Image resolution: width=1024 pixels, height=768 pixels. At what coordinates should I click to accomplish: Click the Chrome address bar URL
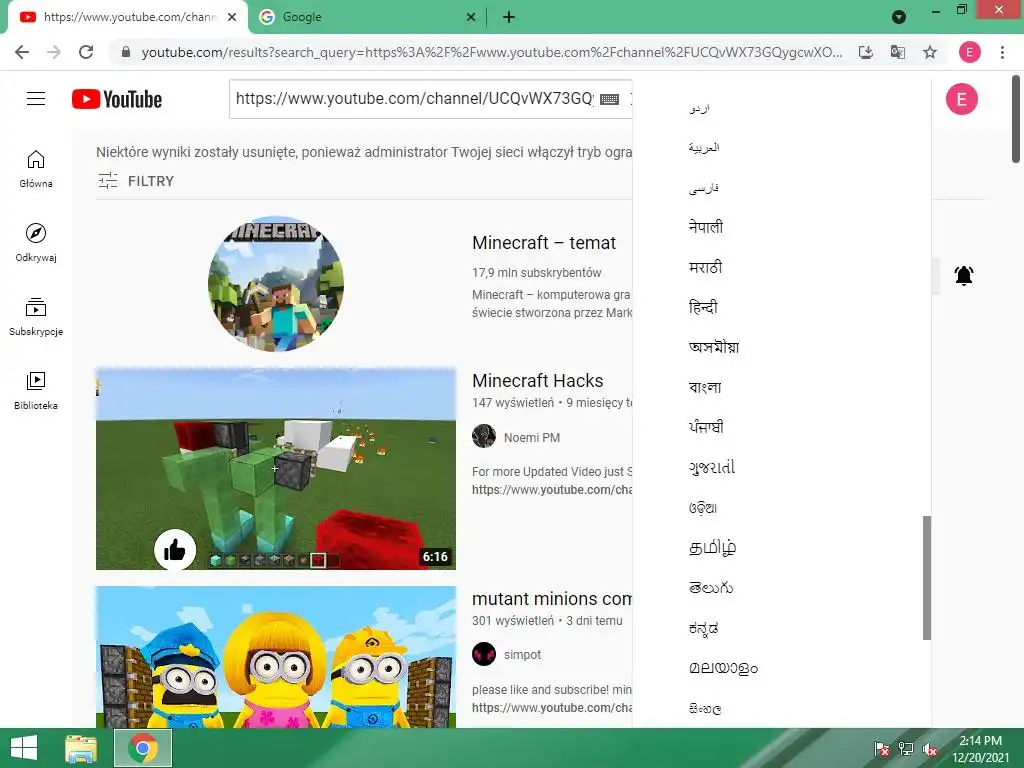click(x=491, y=52)
